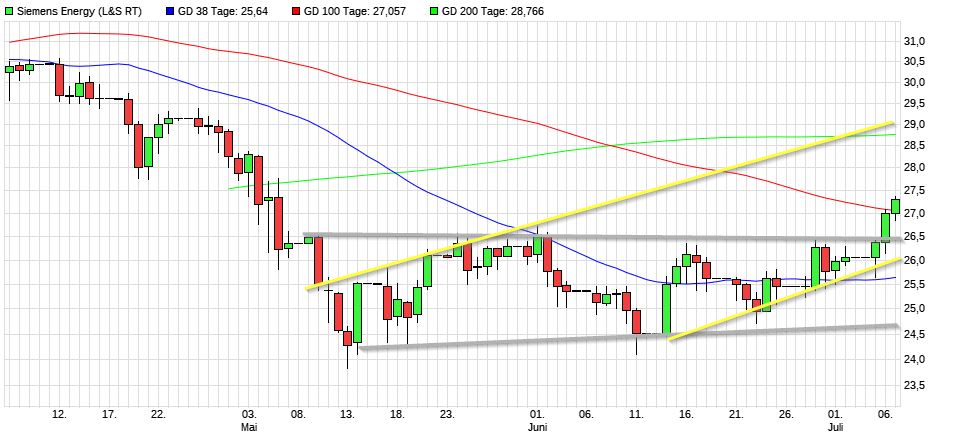Click the green Siemens Energy legend swatch
Viewport: 961px width, 436px height.
pos(9,11)
